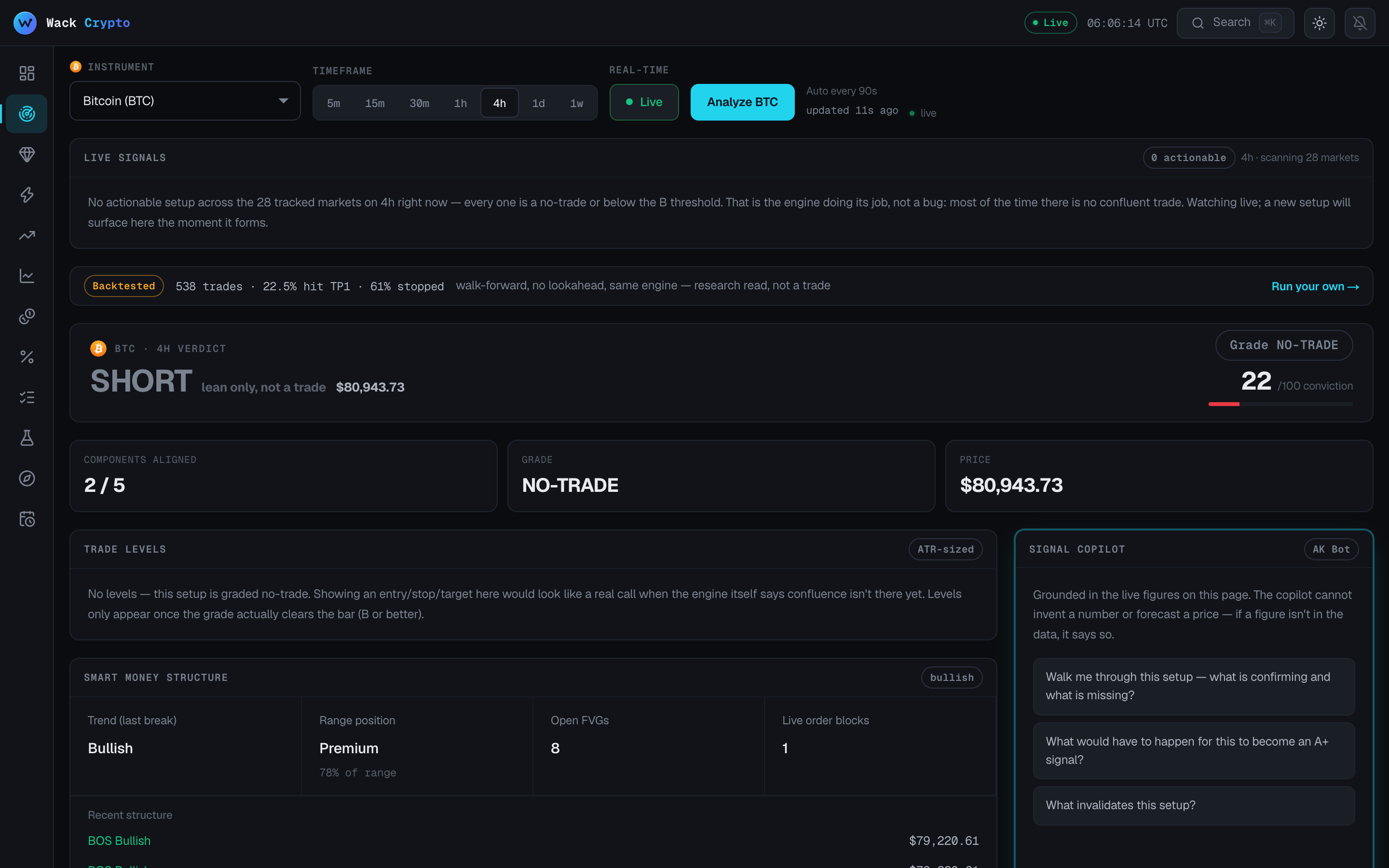Click the Wack Crypto logo
The image size is (1389, 868).
click(72, 23)
